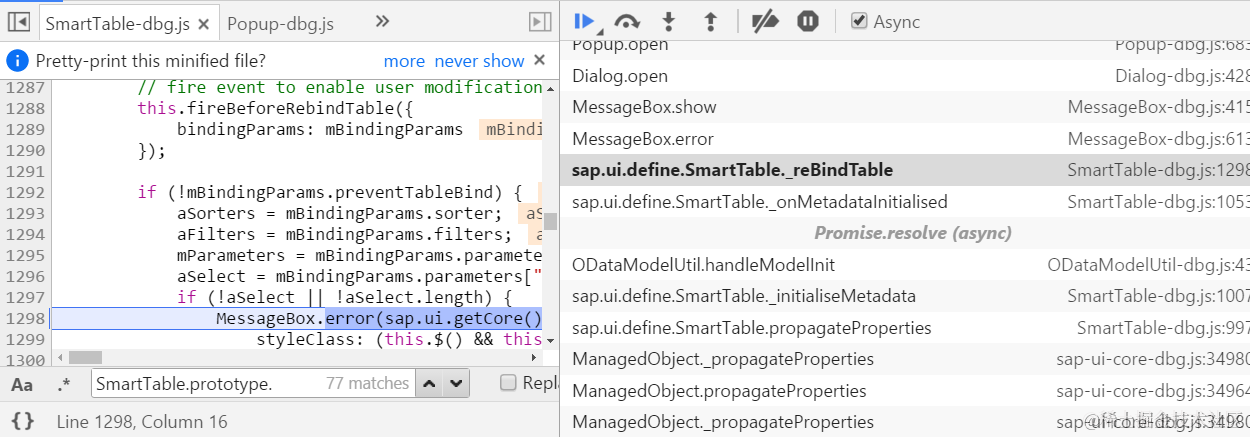
Task: Select Dialog.open call stack frame
Action: [905, 75]
